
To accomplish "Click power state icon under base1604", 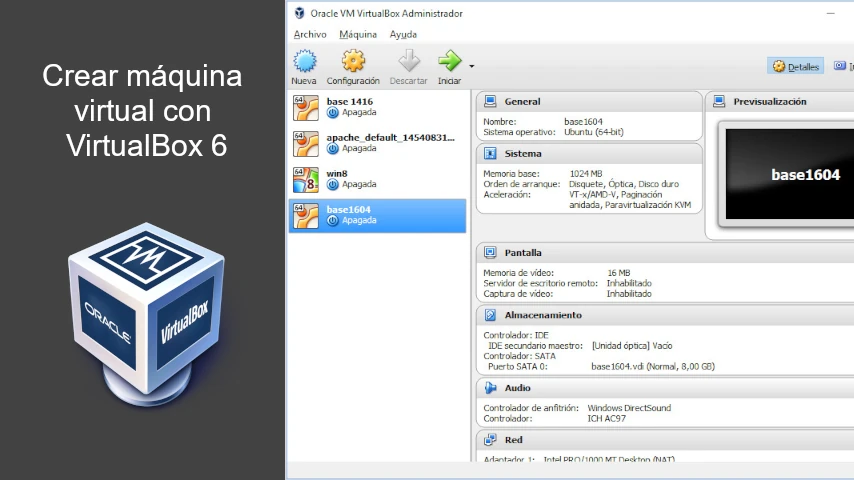I will tap(333, 221).
